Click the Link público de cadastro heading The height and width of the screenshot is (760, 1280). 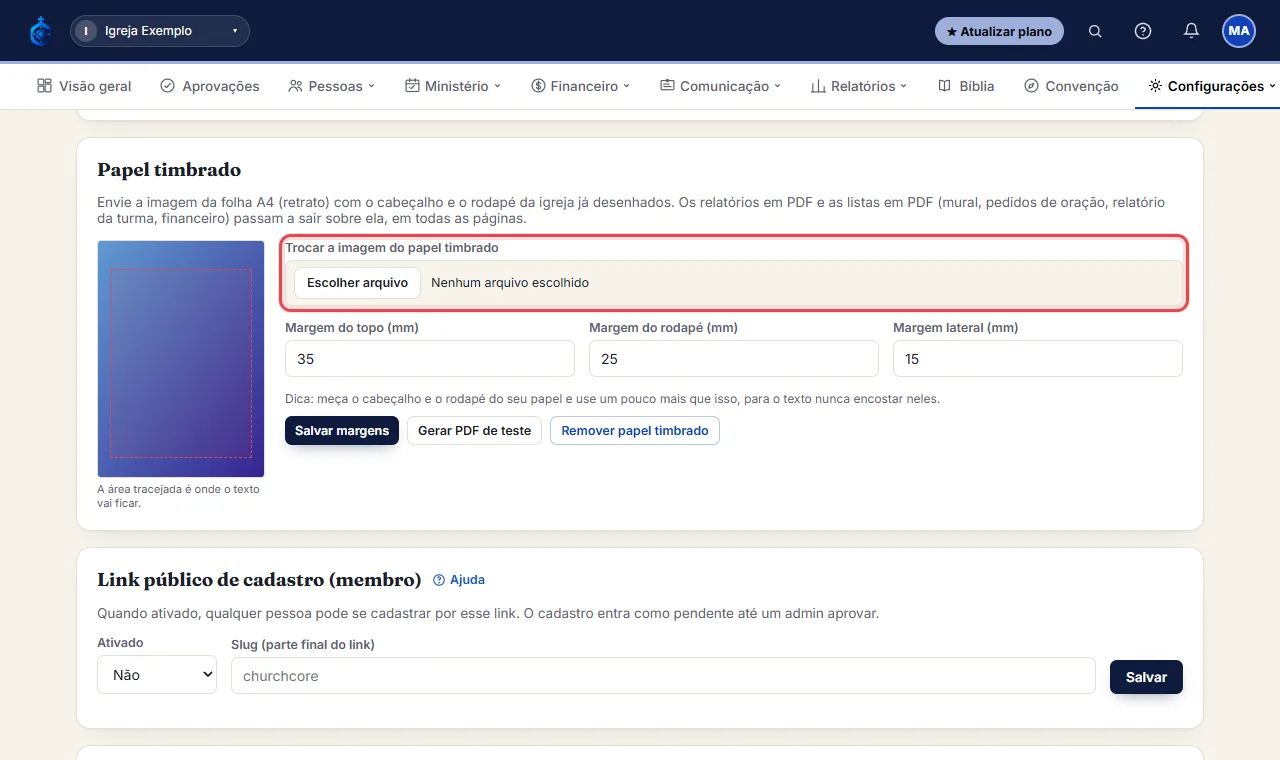point(259,580)
